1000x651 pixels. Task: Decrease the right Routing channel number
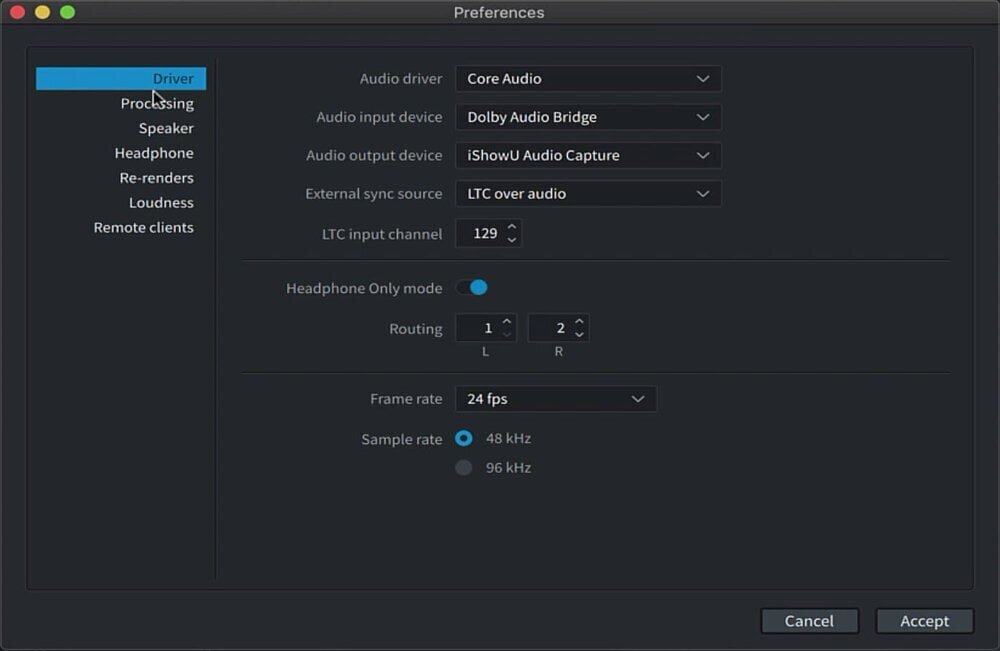pos(582,332)
